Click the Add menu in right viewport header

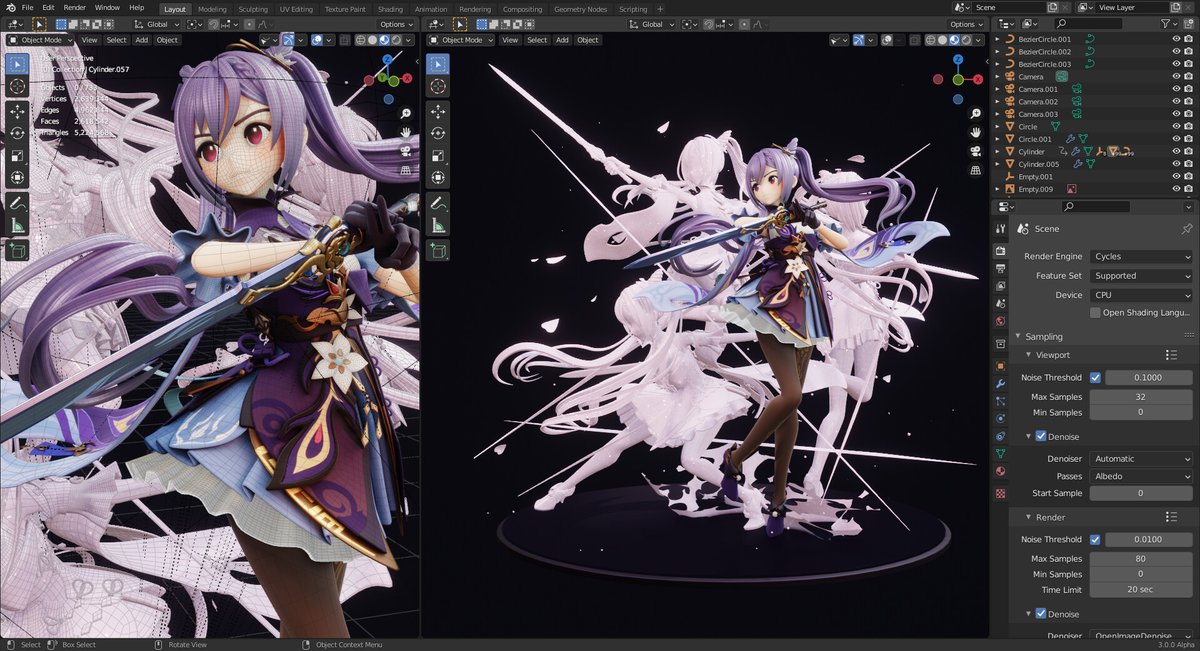[x=562, y=40]
